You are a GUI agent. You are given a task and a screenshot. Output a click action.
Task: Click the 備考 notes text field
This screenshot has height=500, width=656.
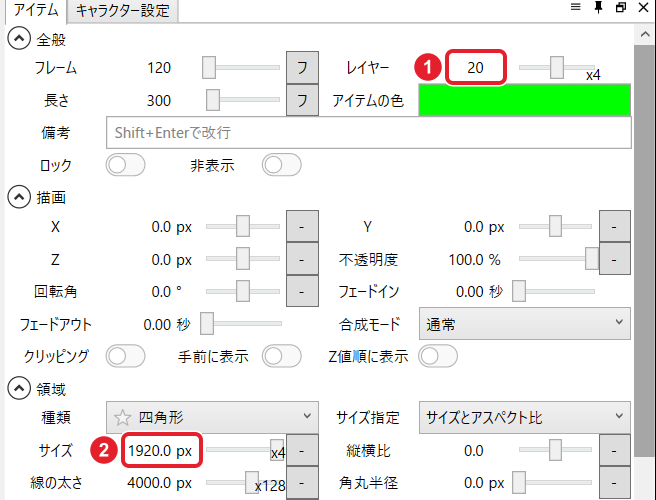[x=369, y=133]
